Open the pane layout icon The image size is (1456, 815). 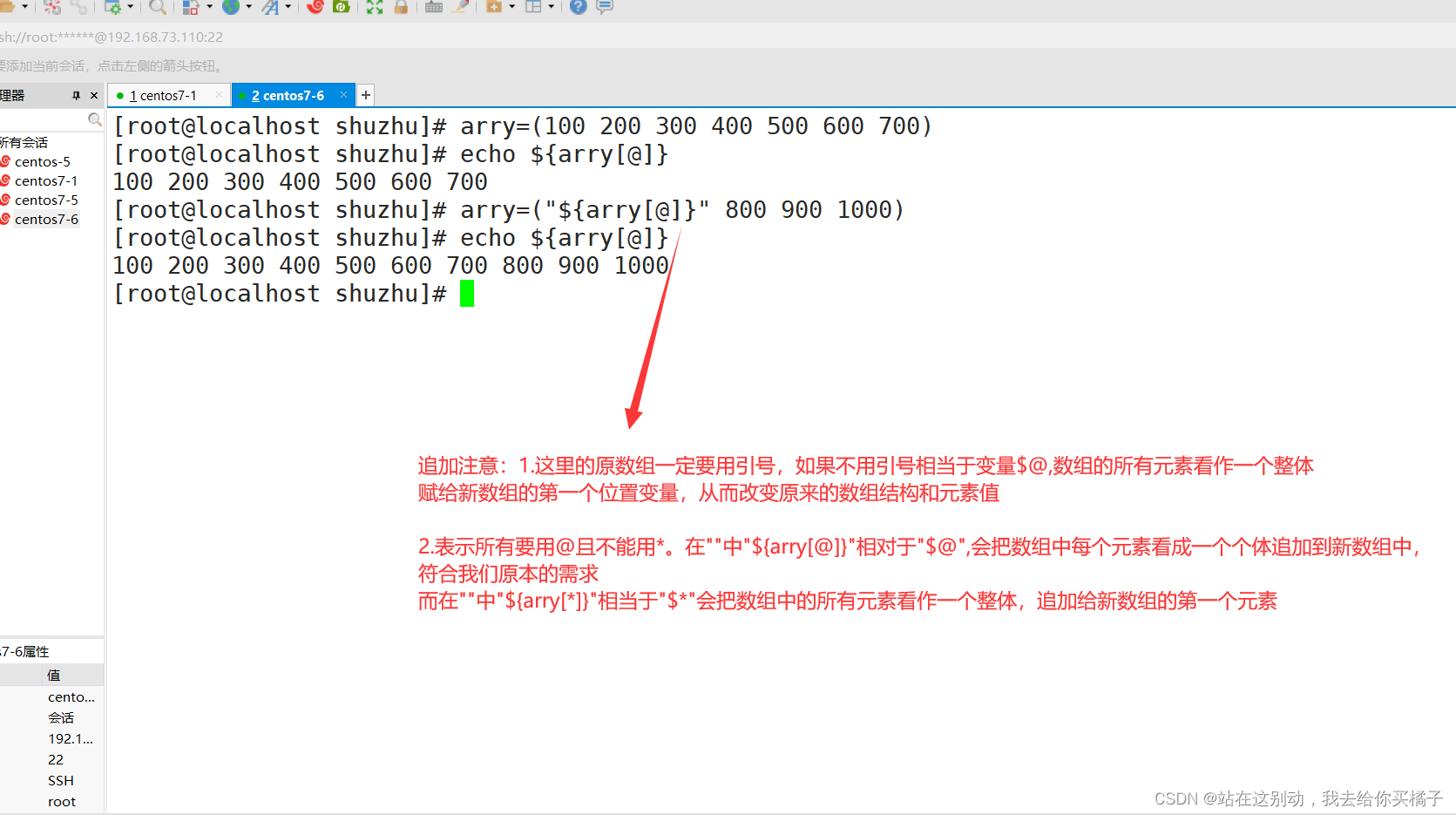pos(533,7)
